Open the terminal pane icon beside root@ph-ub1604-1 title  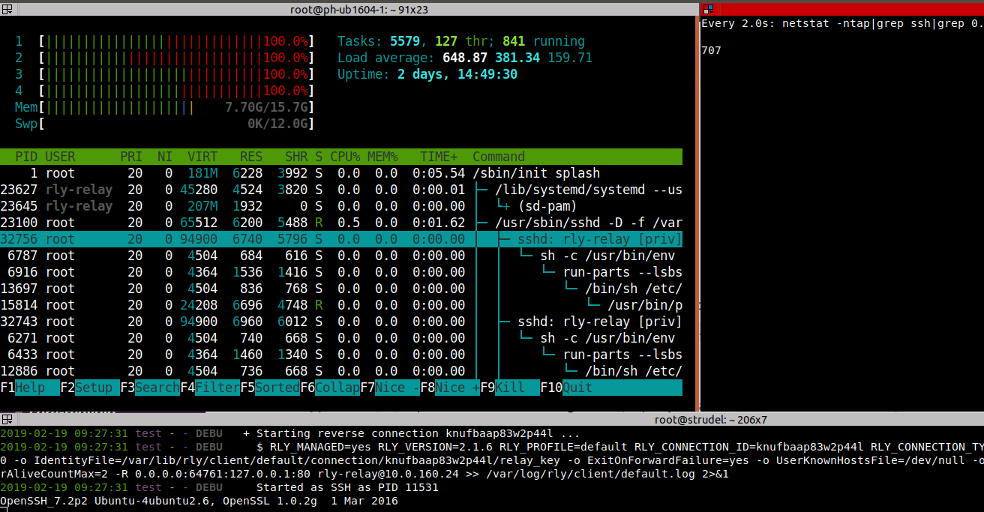coord(6,9)
